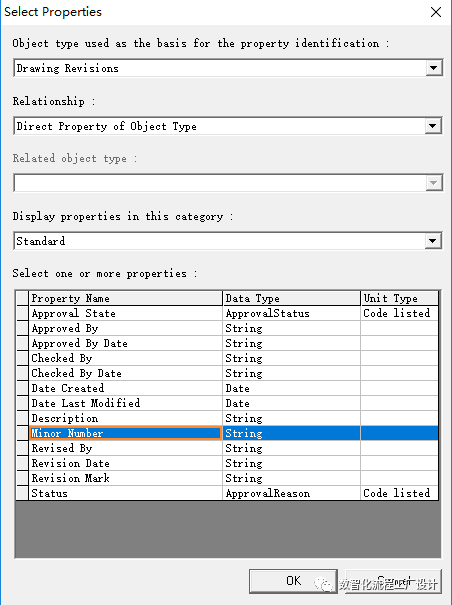Open the Display properties category Standard dropdown arrow

tap(433, 241)
